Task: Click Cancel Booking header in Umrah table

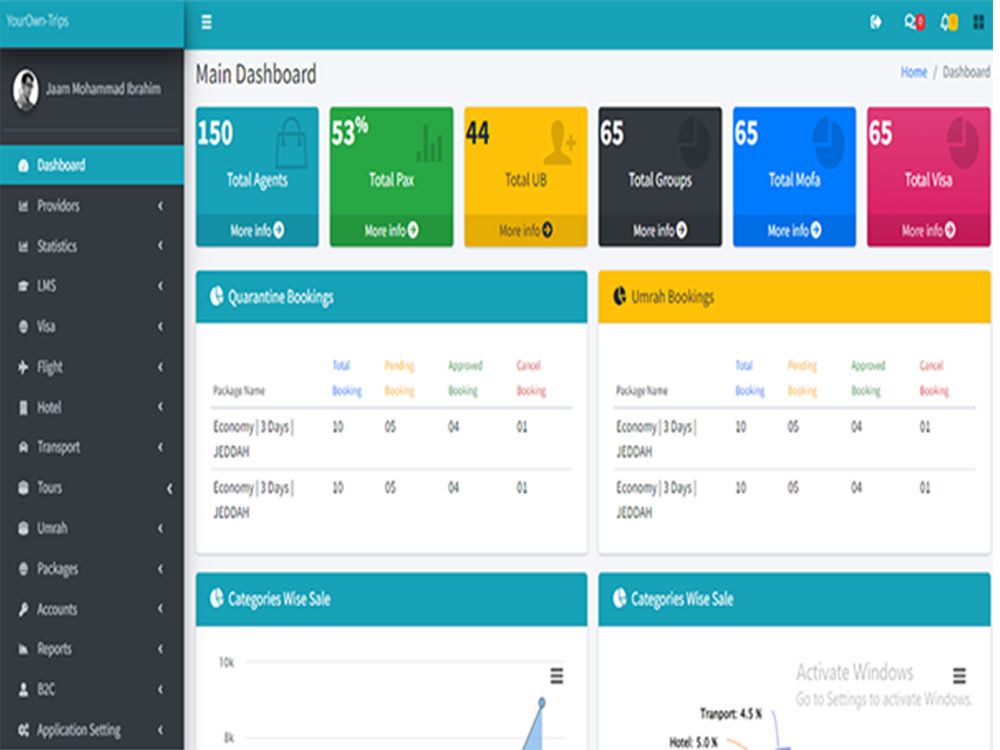Action: coord(934,378)
